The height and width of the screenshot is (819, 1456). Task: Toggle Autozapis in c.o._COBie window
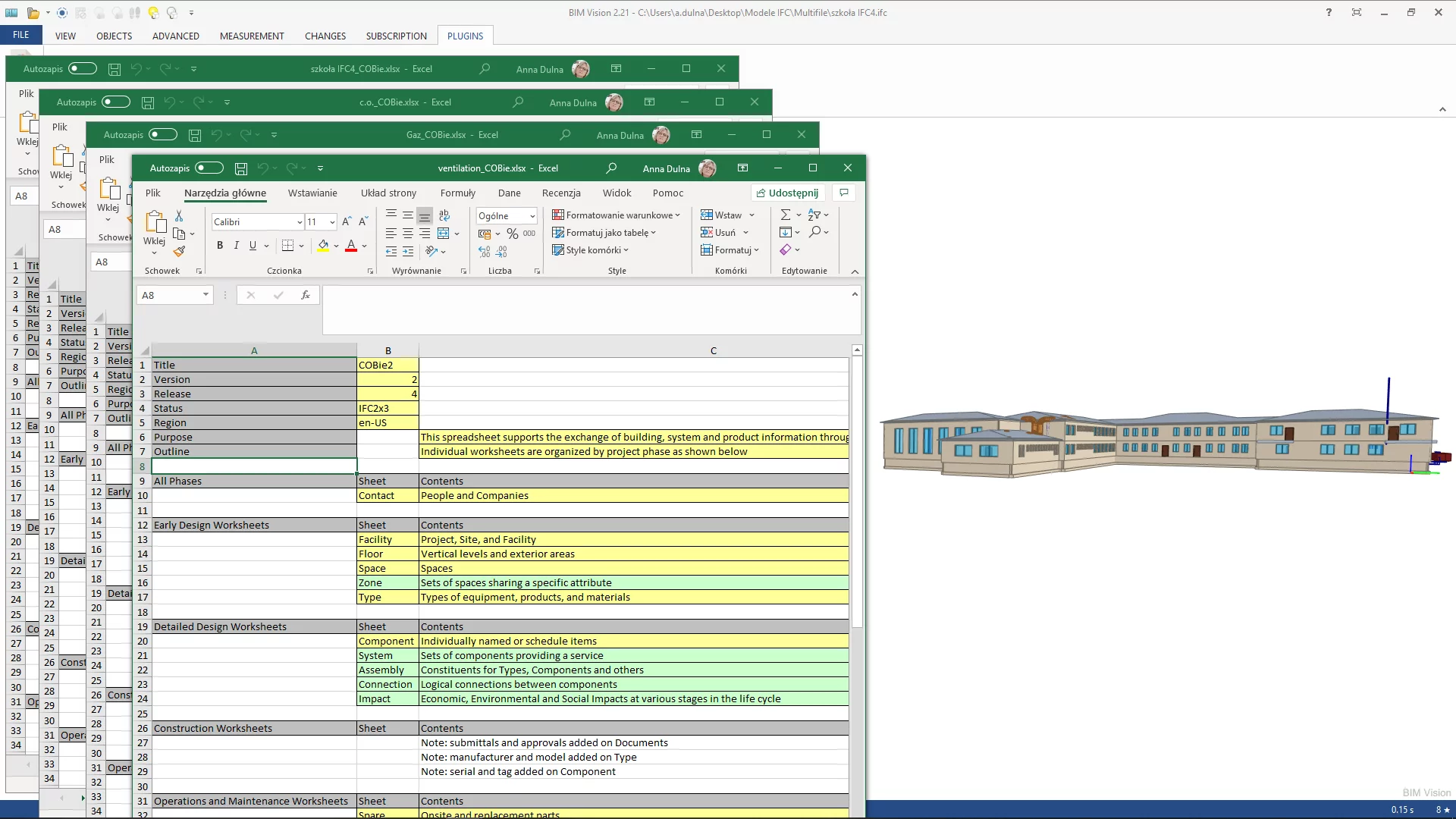[x=116, y=102]
